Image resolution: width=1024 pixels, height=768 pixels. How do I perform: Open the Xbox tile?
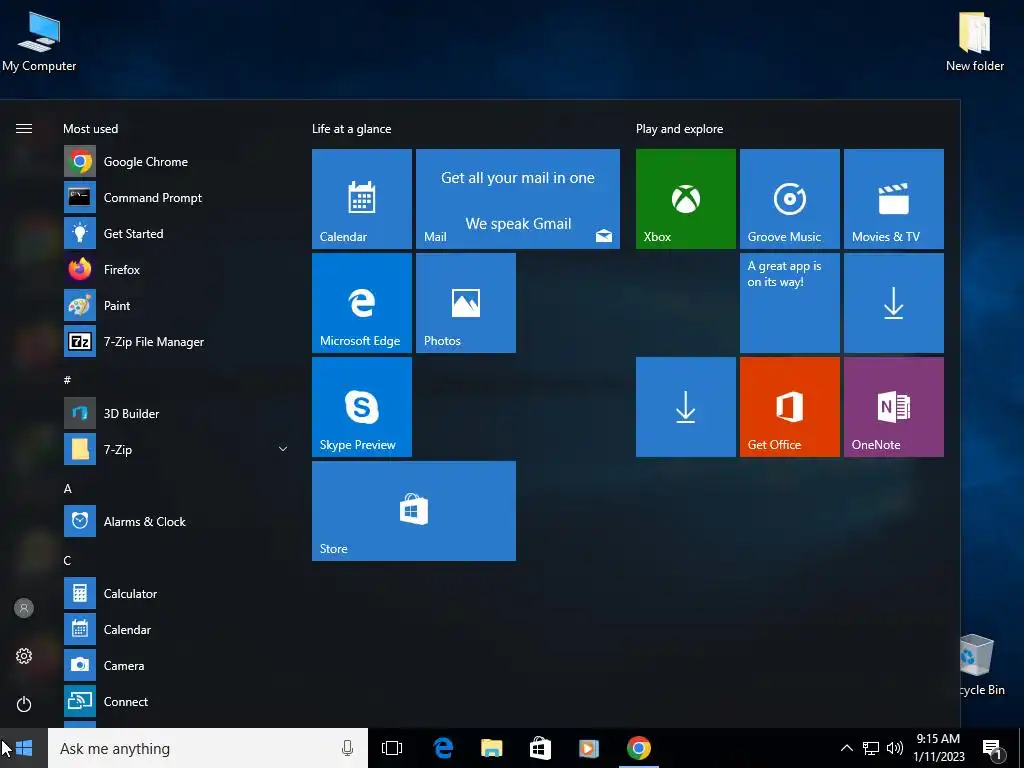point(686,199)
